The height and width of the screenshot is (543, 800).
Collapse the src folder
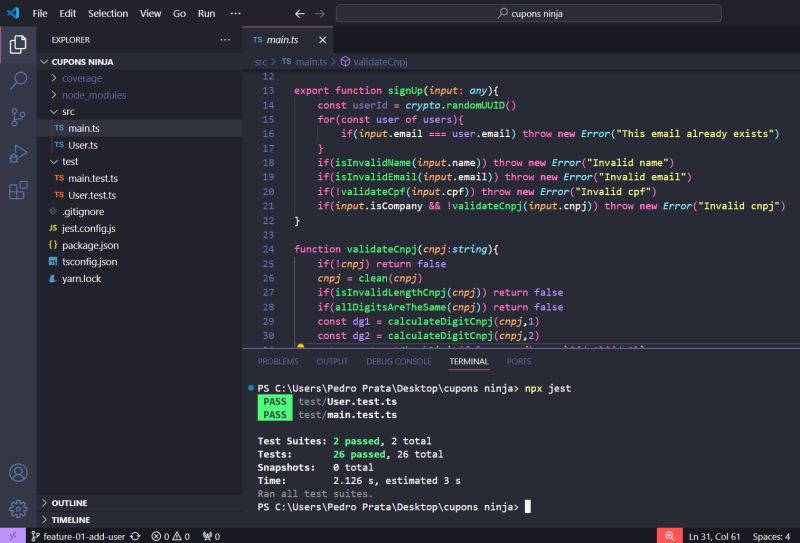68,112
